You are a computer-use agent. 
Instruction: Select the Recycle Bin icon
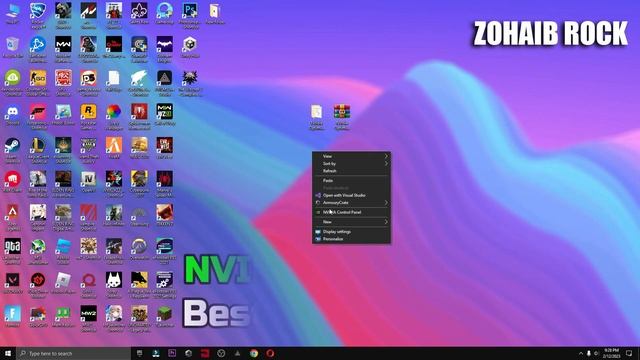[x=12, y=44]
